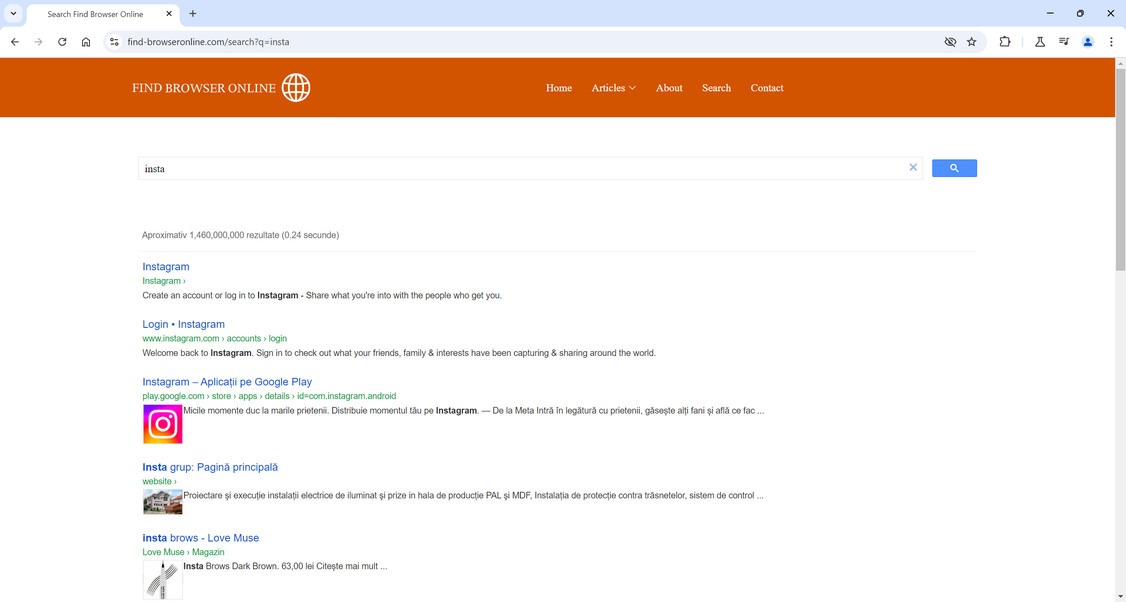Open site information icon in address bar

click(x=112, y=42)
